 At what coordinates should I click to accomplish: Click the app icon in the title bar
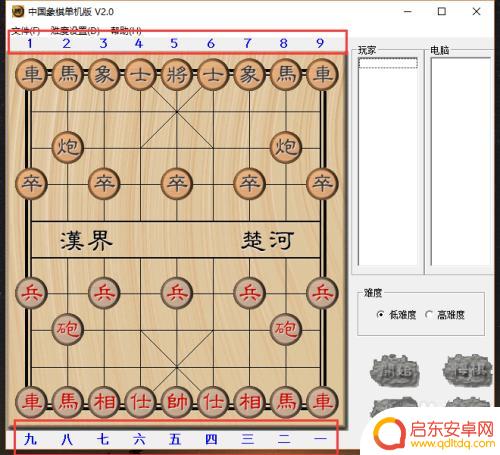tap(18, 12)
